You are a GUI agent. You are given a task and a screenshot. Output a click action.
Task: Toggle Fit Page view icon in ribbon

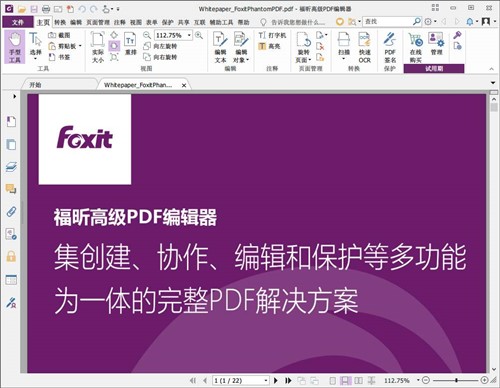pos(114,35)
